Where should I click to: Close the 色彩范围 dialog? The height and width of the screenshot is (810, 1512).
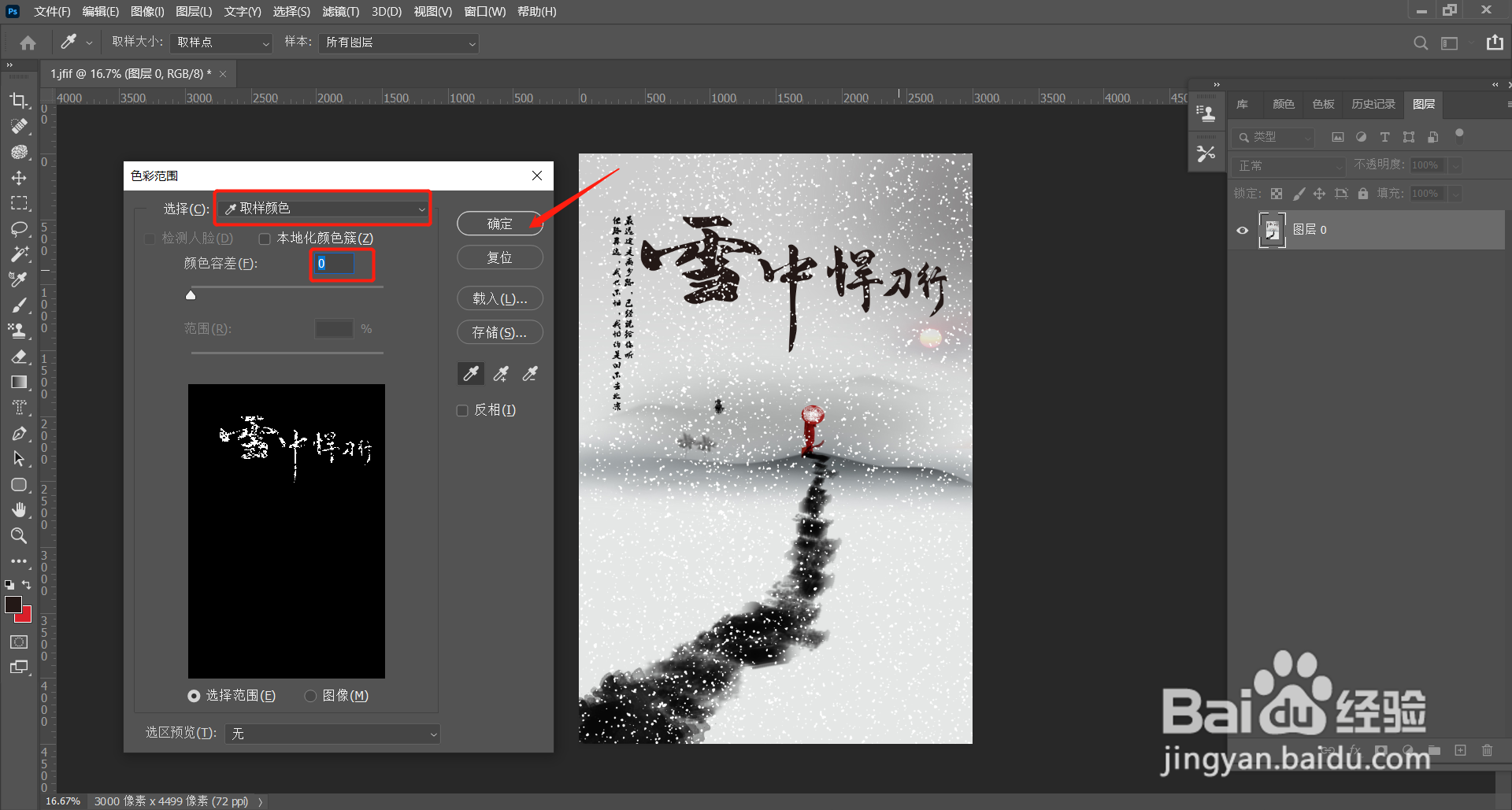pos(537,176)
